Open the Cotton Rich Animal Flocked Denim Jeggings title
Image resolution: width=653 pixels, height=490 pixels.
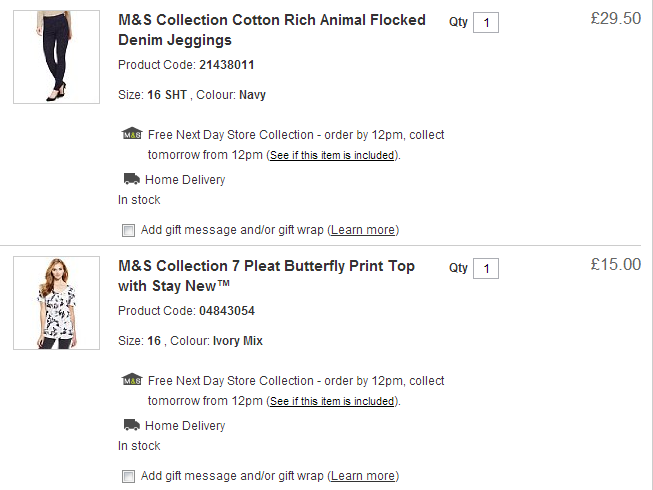click(271, 30)
